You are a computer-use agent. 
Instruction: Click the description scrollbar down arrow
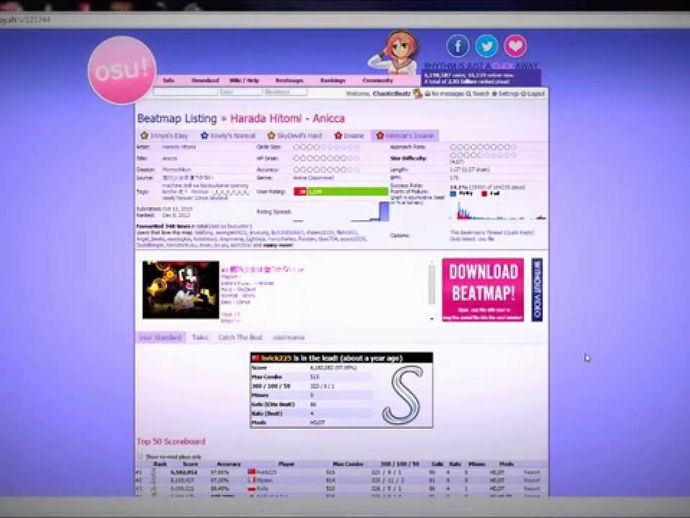click(432, 319)
